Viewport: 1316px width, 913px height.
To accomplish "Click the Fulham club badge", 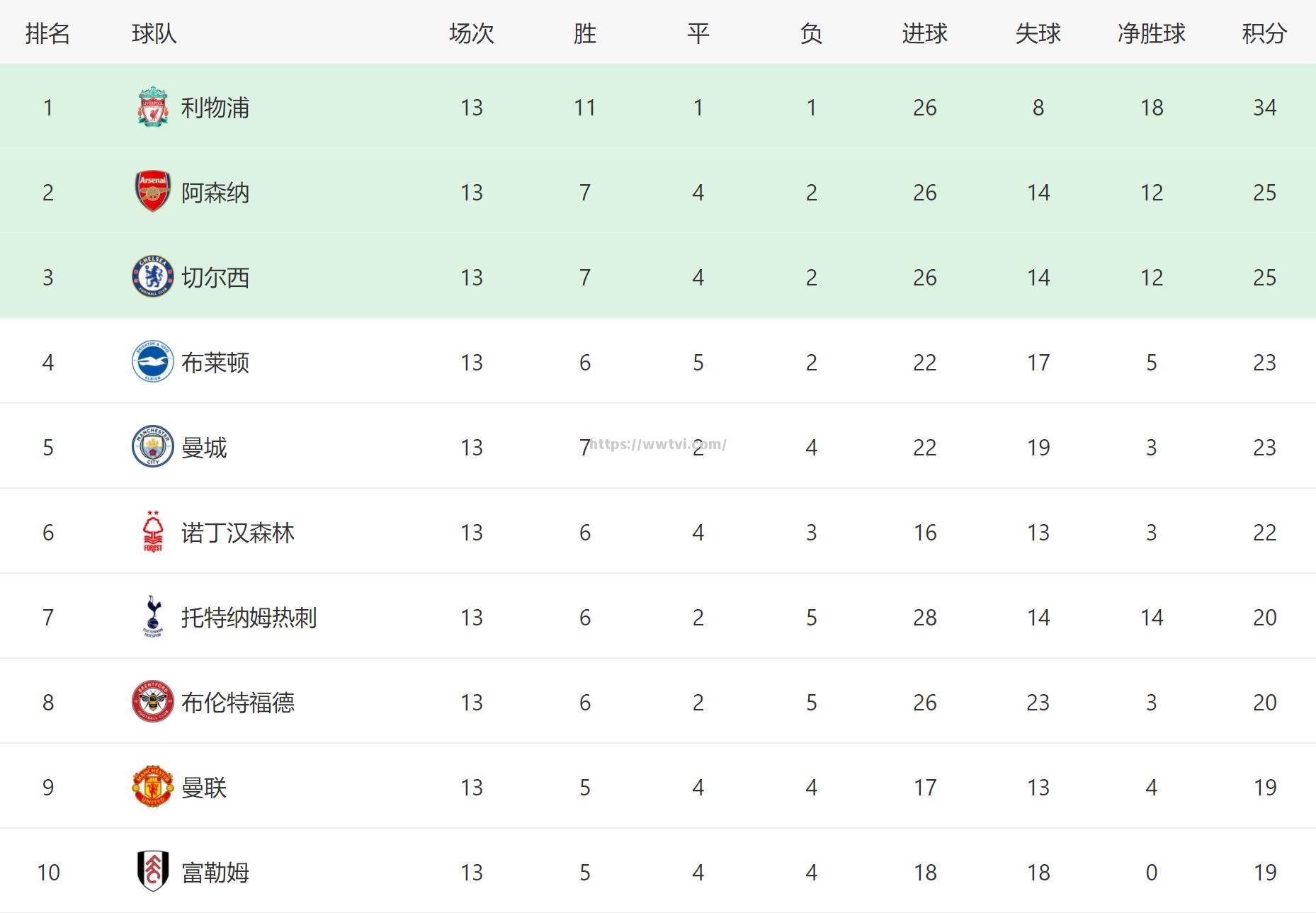I will [x=152, y=871].
